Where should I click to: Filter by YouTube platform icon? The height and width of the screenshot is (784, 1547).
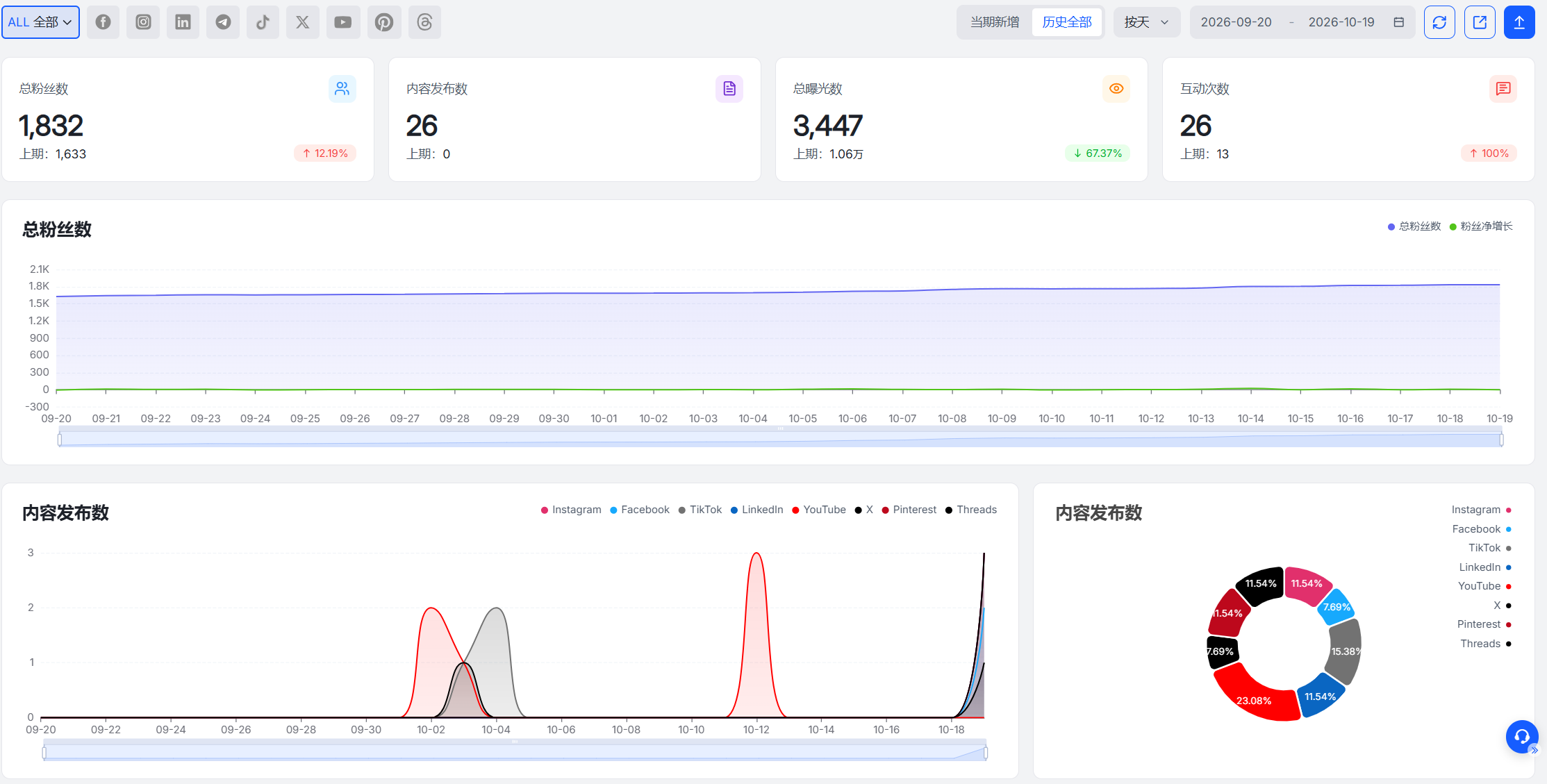[x=343, y=22]
